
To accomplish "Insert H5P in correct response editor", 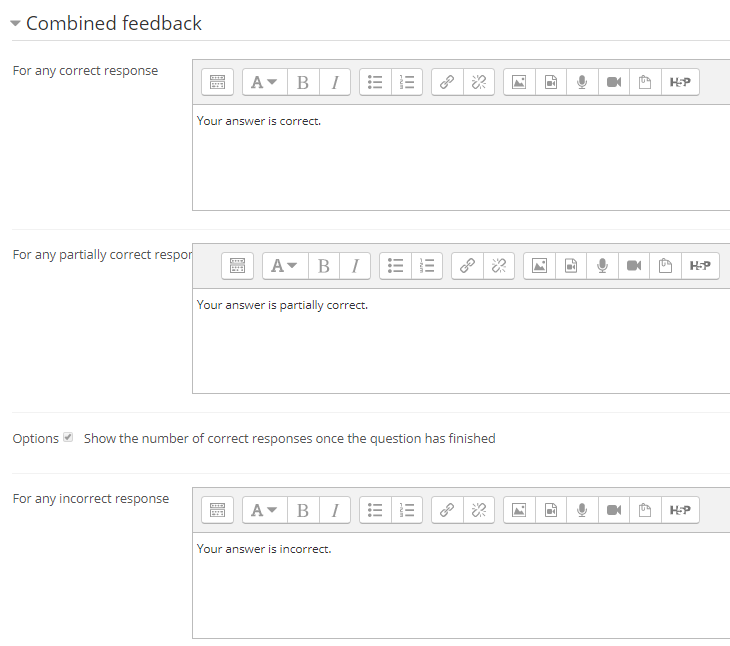I will click(680, 82).
